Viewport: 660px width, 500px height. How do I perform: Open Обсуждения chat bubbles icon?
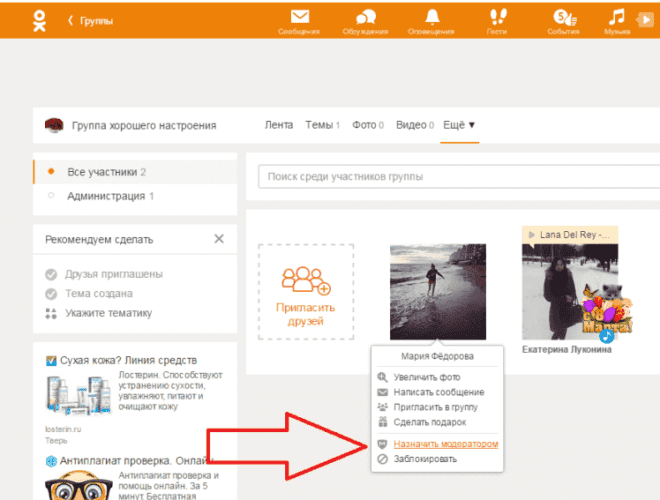coord(366,17)
